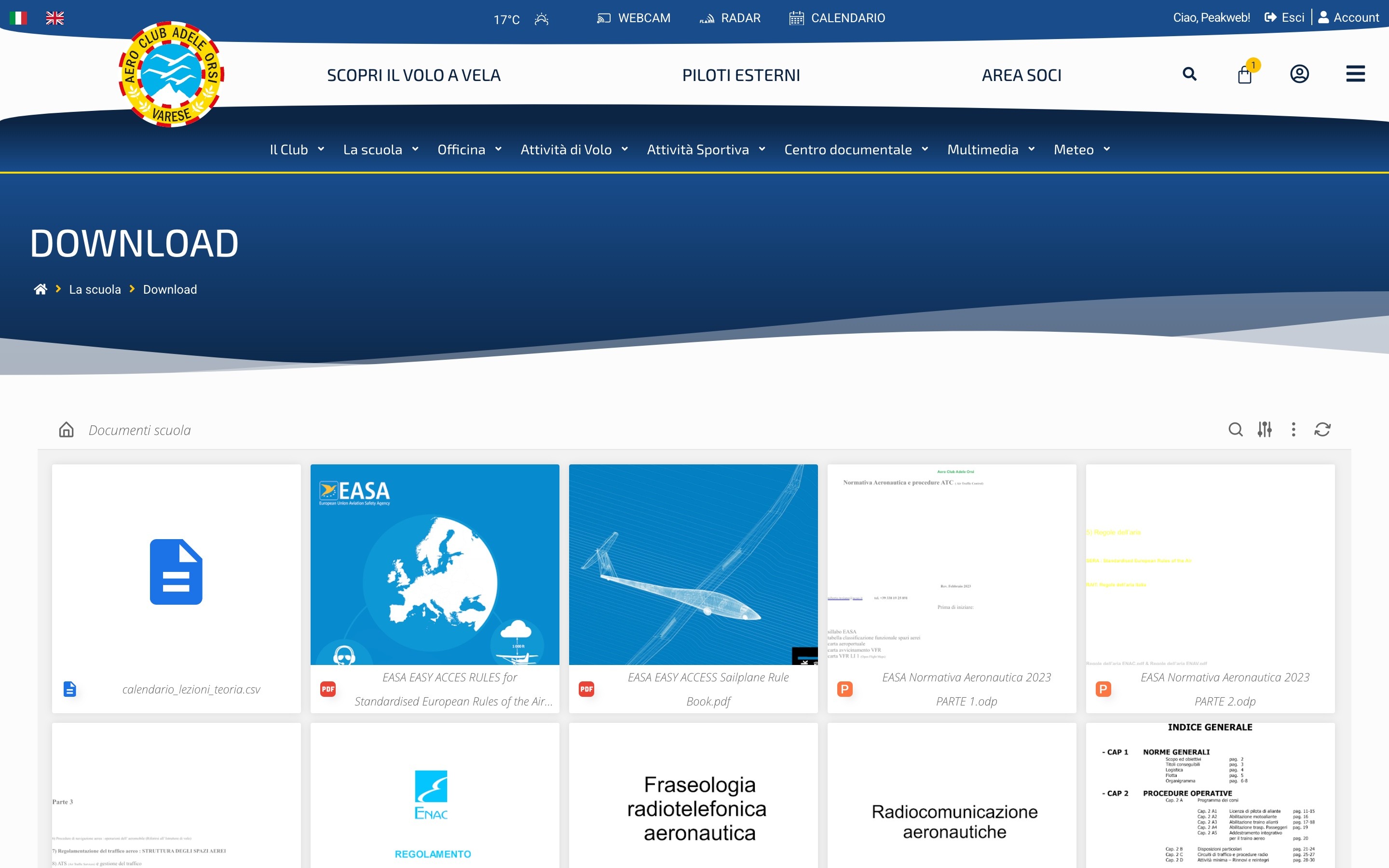Screen dimensions: 1389x868
Task: Switch site language to English flag
Action: 55,18
